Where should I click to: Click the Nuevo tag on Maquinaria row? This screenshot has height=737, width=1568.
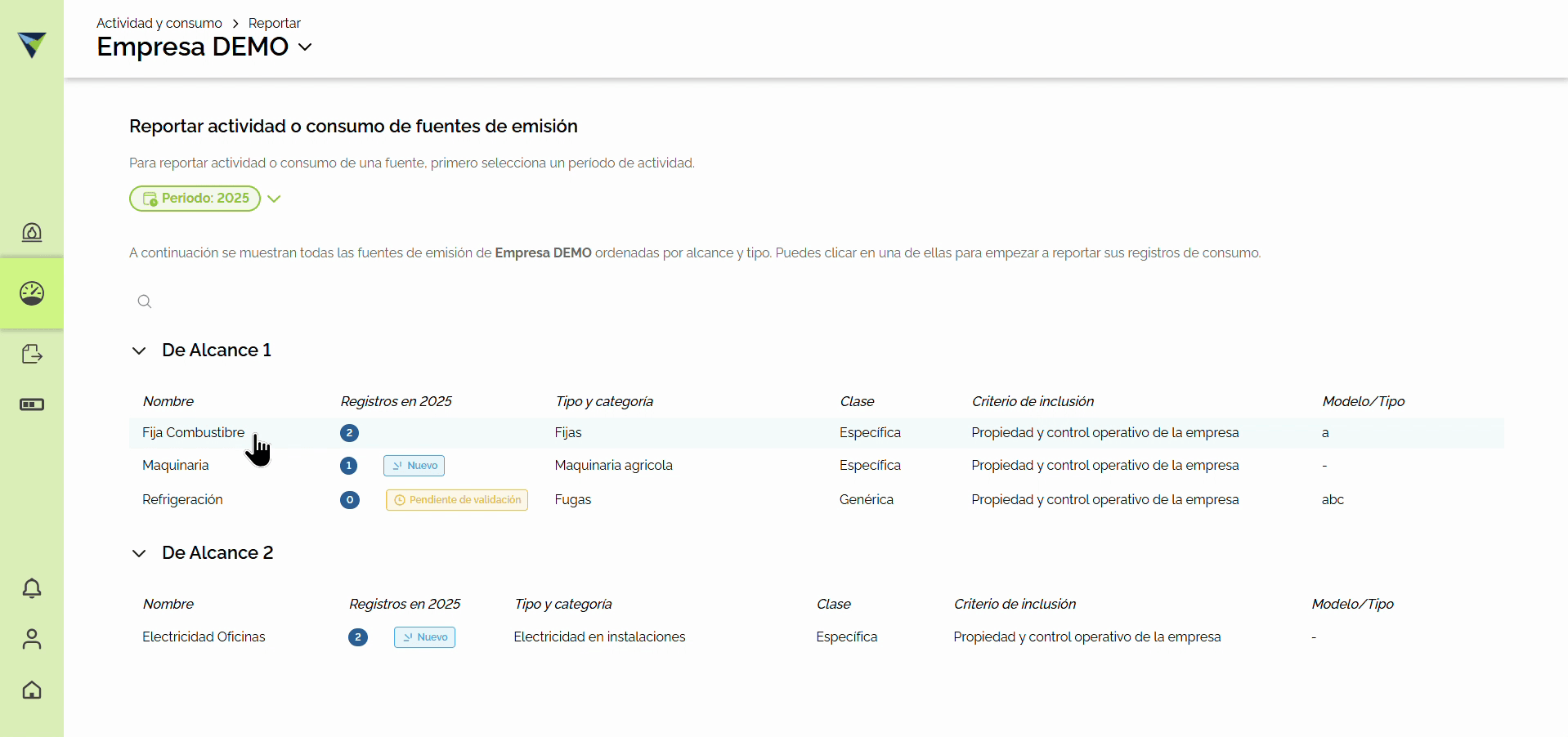[x=414, y=466]
